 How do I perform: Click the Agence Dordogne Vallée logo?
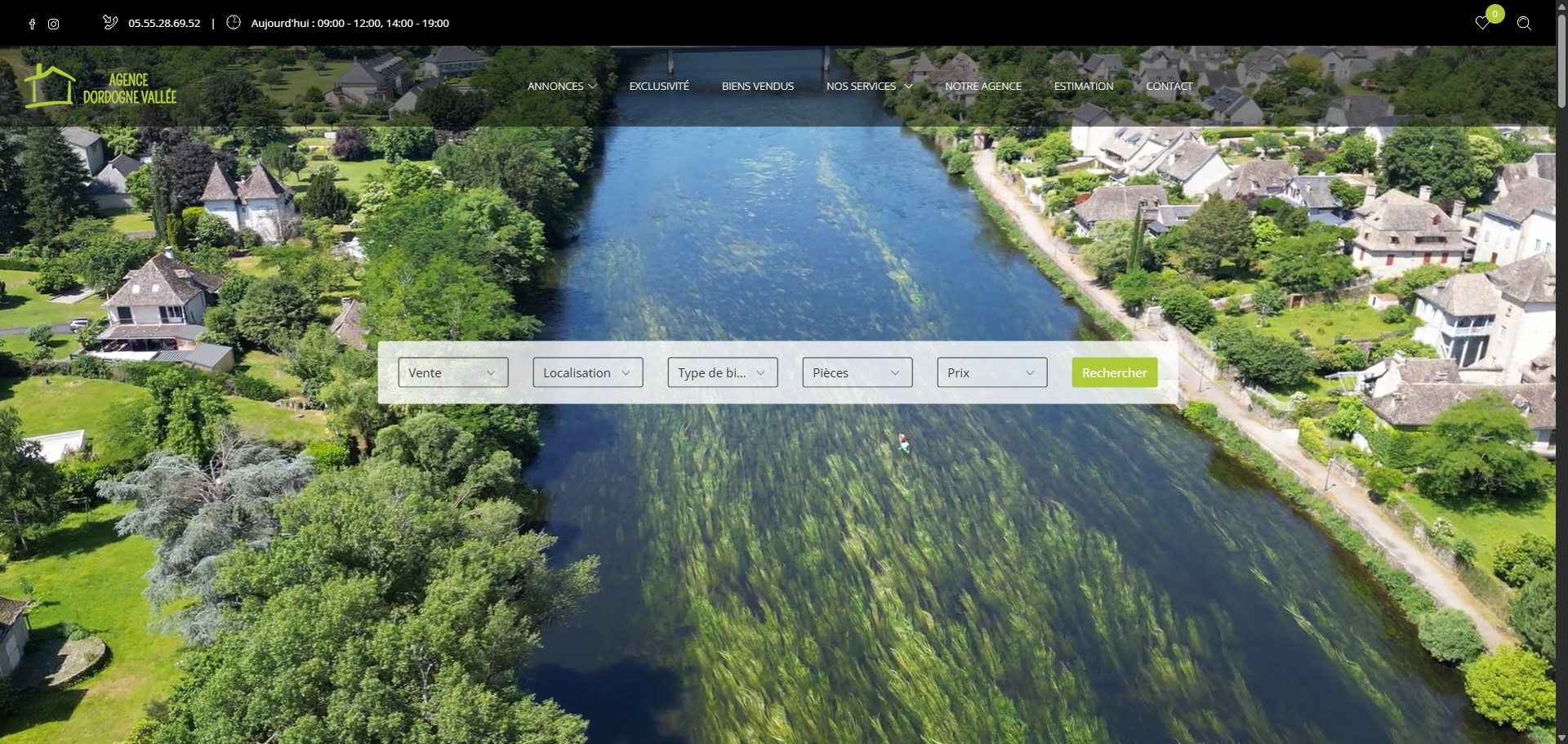point(100,87)
